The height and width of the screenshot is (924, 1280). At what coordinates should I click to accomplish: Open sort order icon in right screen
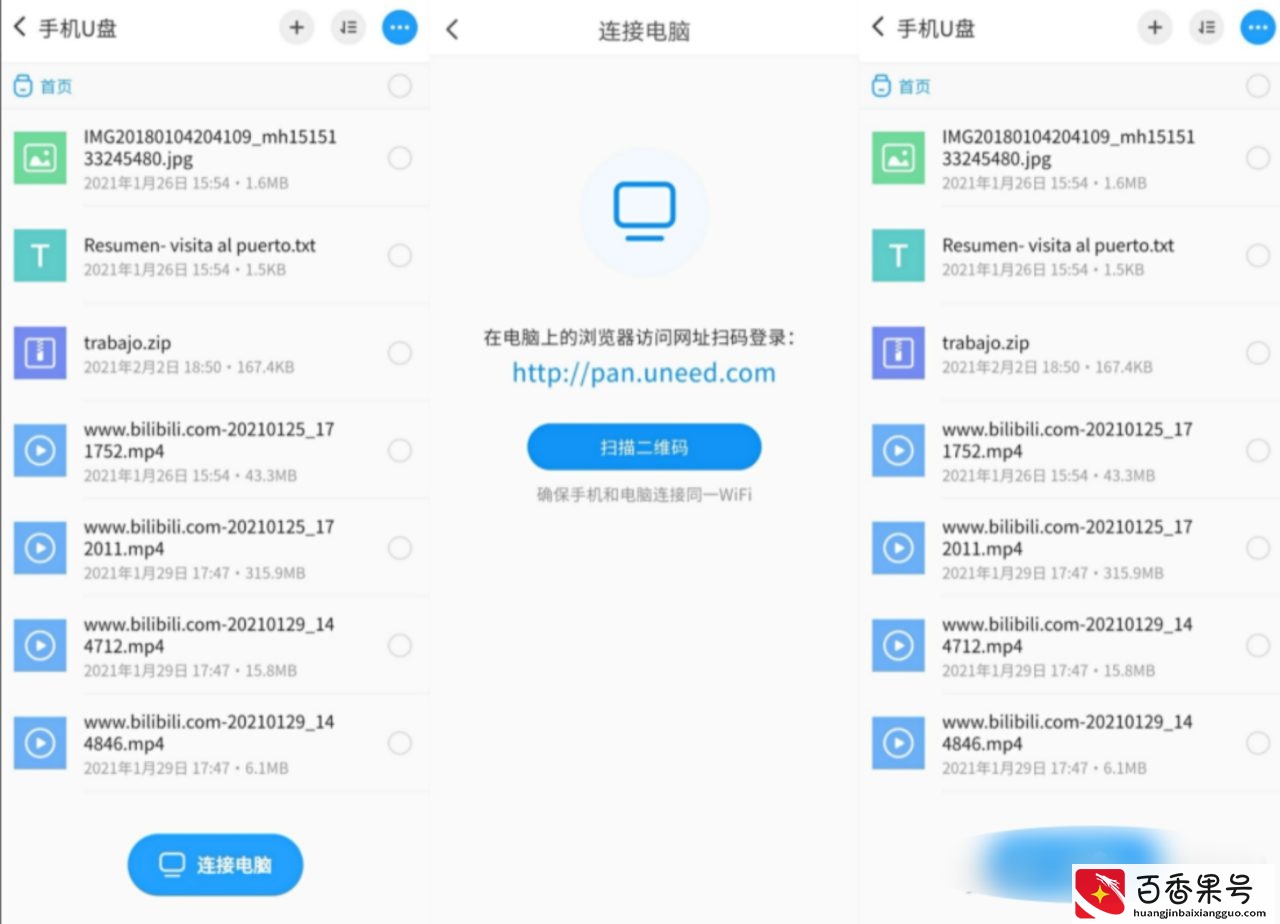tap(1207, 28)
